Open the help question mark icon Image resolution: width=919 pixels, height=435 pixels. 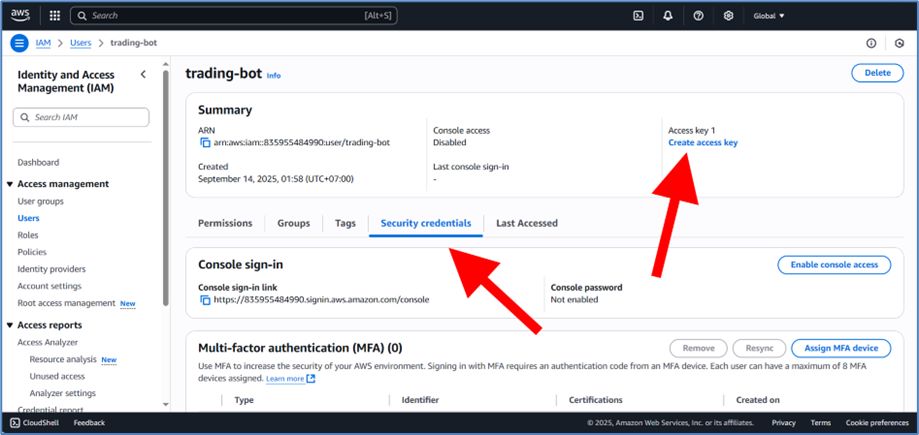coord(698,16)
